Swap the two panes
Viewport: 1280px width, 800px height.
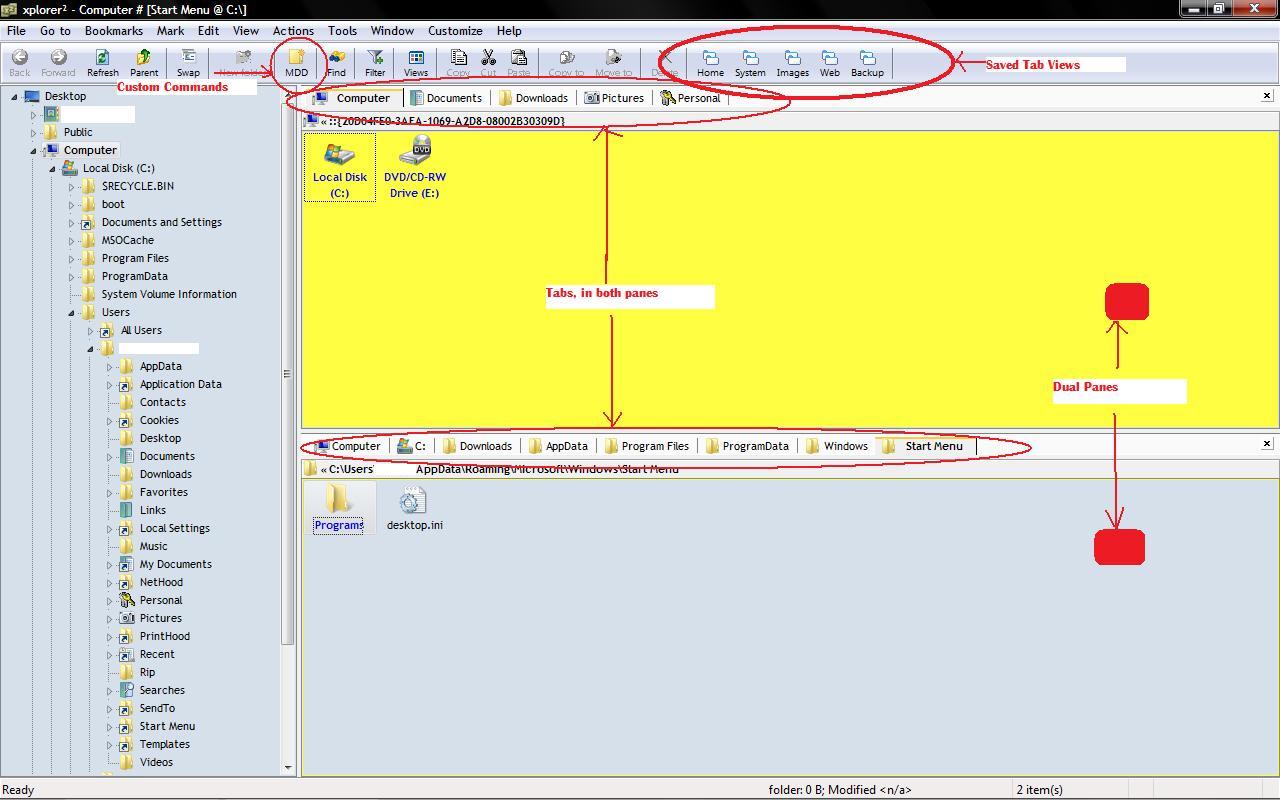[188, 63]
